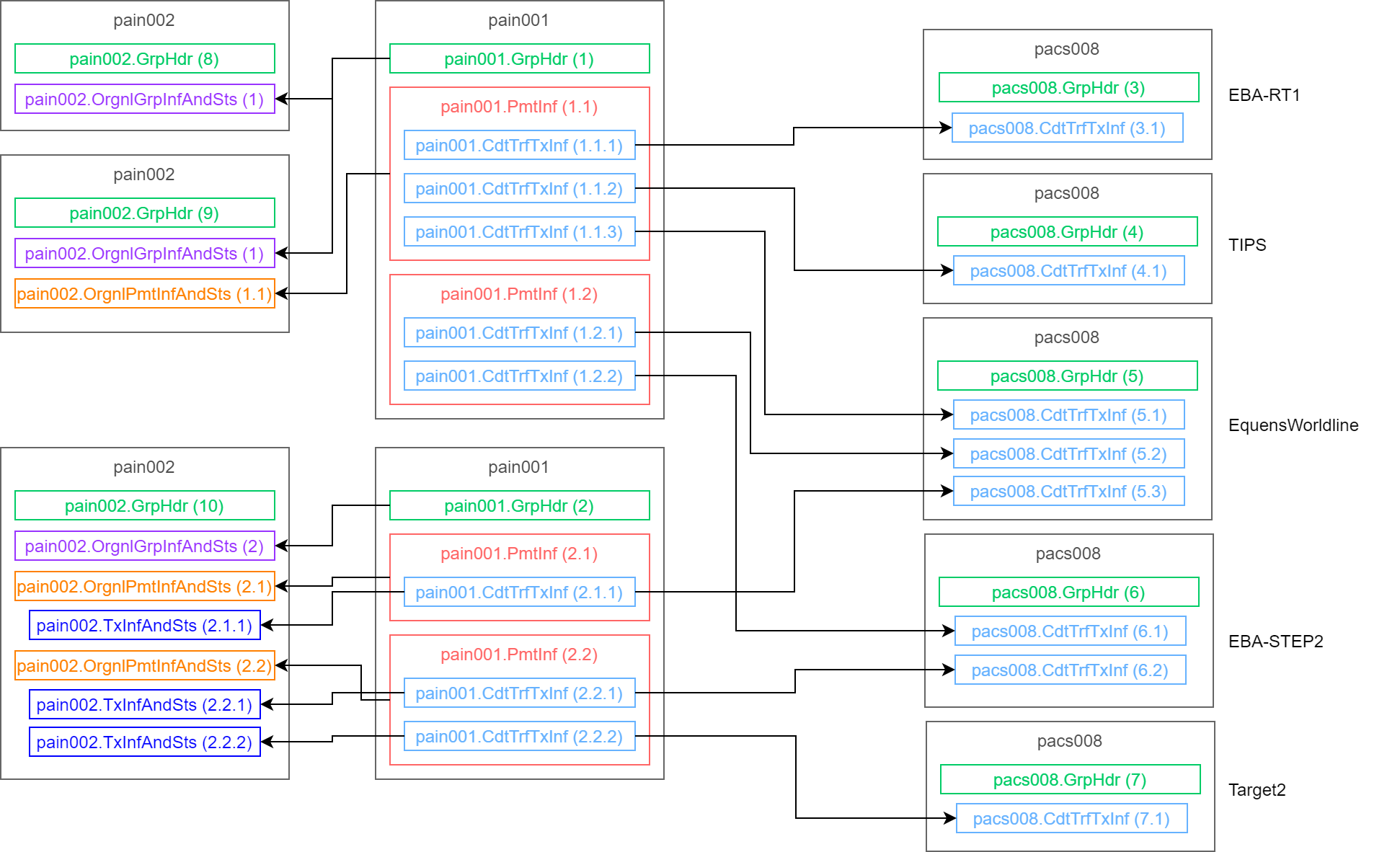The height and width of the screenshot is (852, 1400).
Task: Select pain001.CdtTrfTxInf (1.2.1) node
Action: 518,332
